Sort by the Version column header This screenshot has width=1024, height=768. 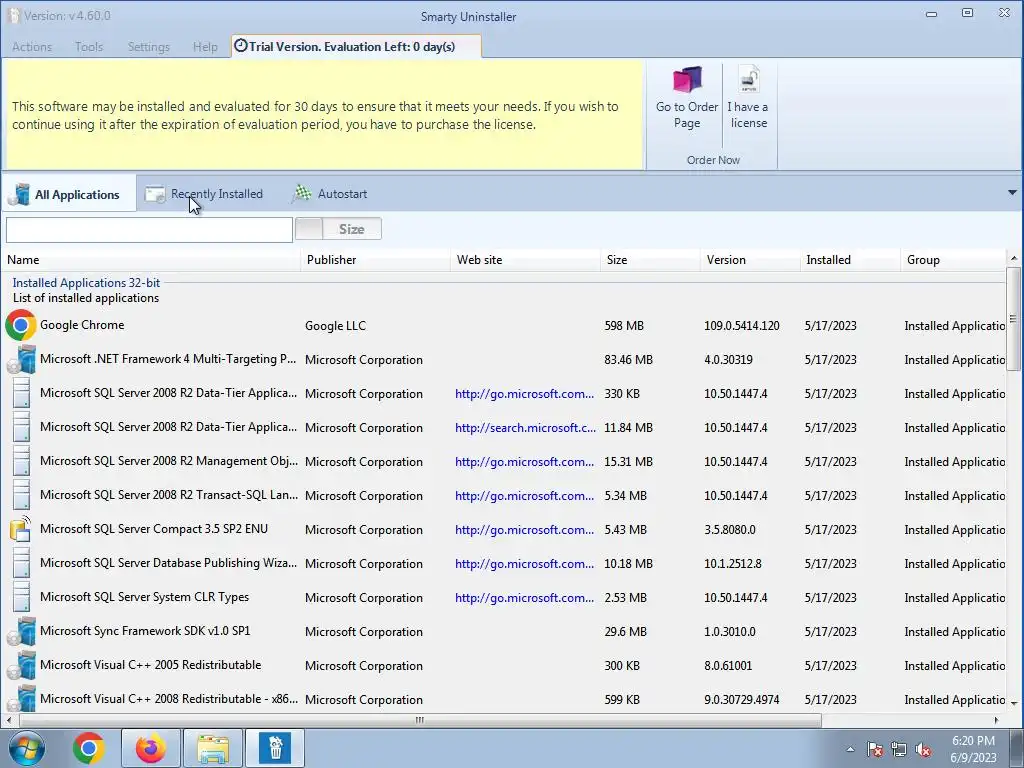750,260
